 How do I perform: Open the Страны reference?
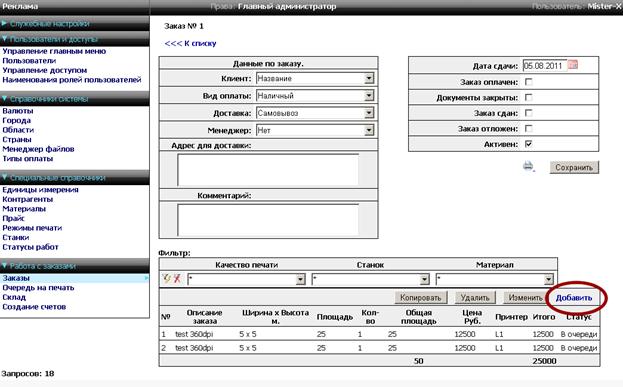click(x=17, y=139)
